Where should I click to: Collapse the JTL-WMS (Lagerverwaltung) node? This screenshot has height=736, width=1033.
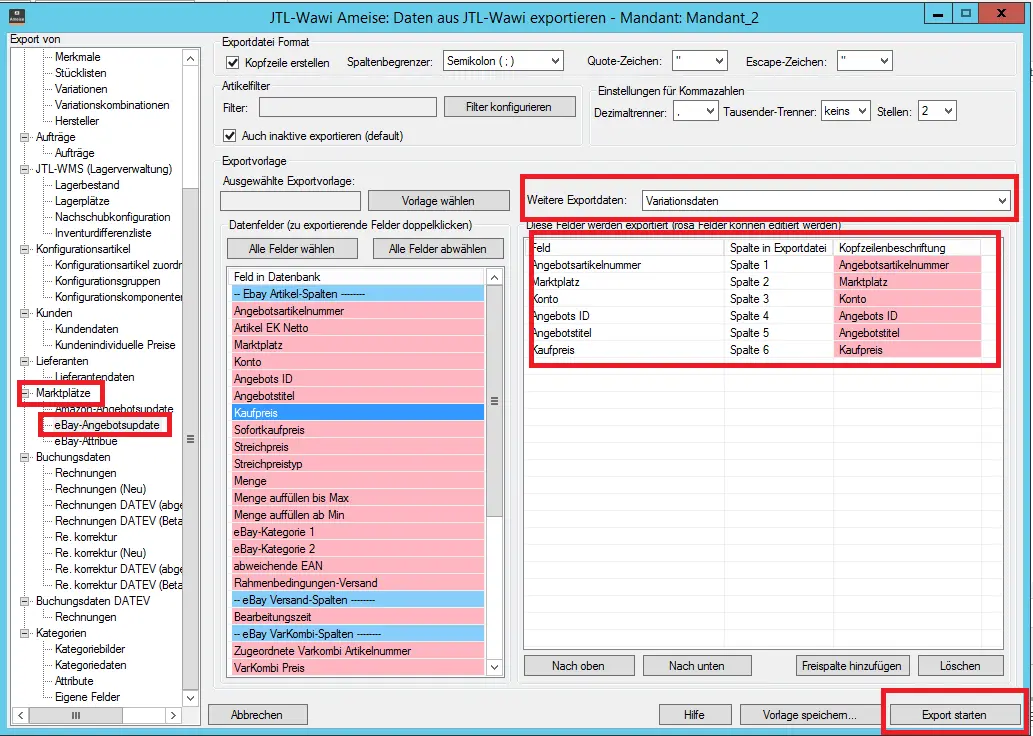(26, 169)
